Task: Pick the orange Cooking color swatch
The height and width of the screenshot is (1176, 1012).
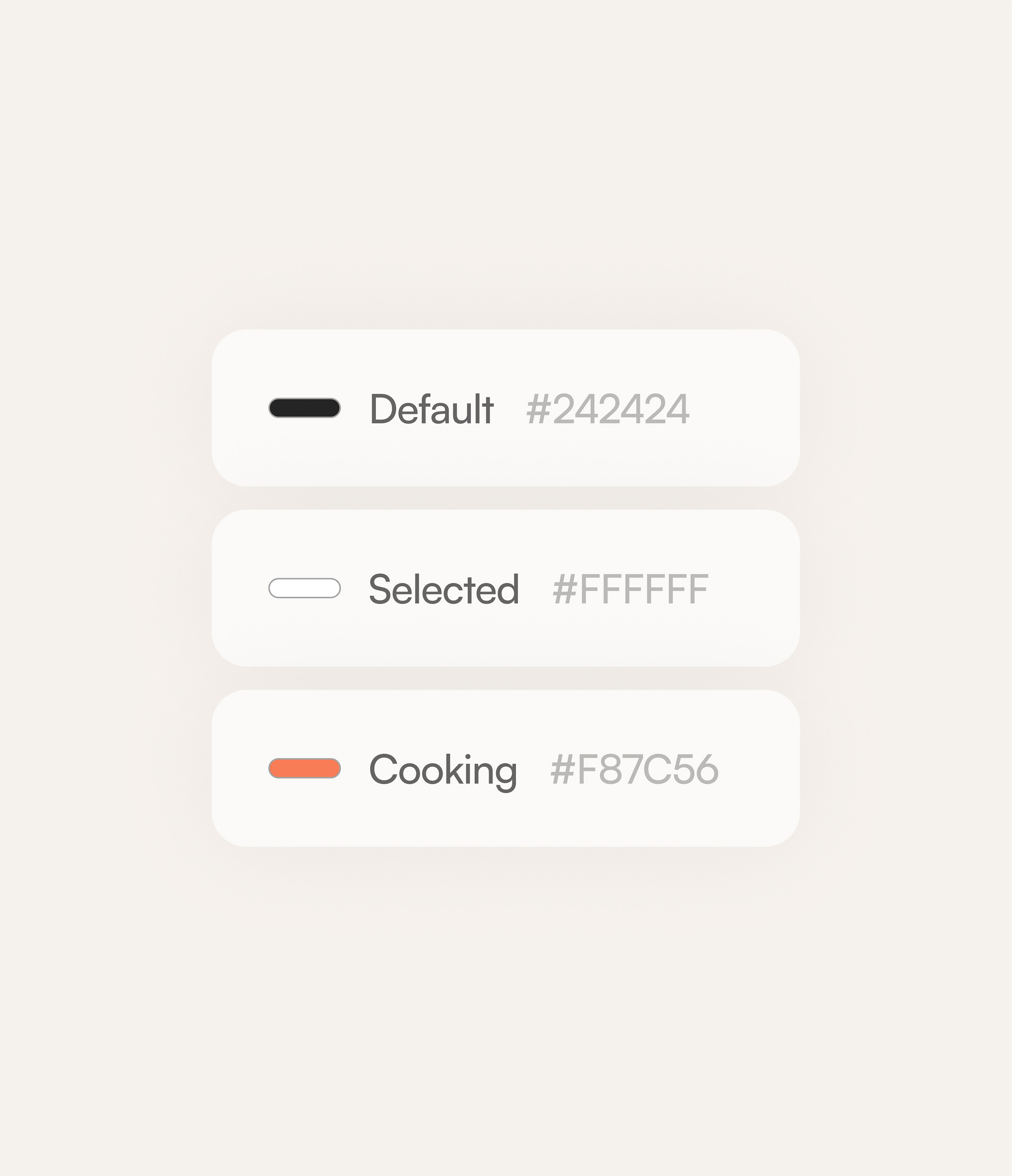Action: 304,768
